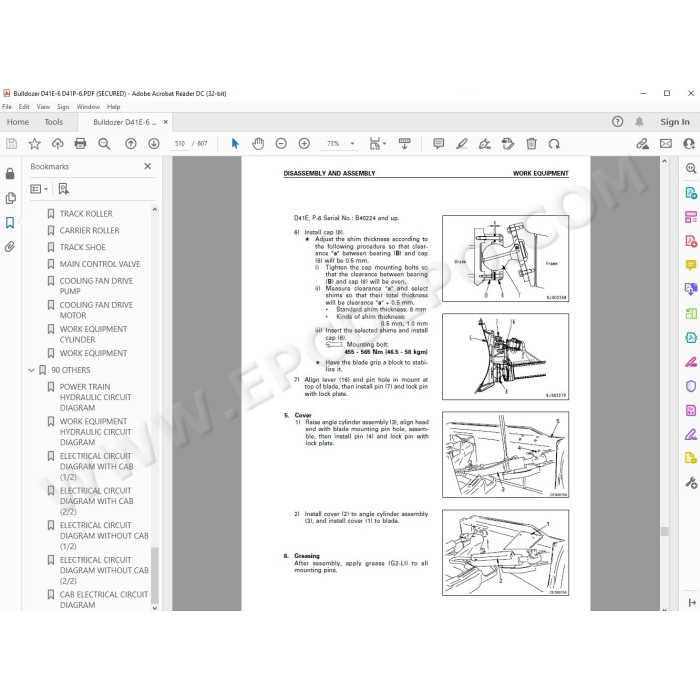Open WORK EQUIPMENT CYLINDER bookmark
Viewport: 700px width, 700px height.
tap(93, 334)
